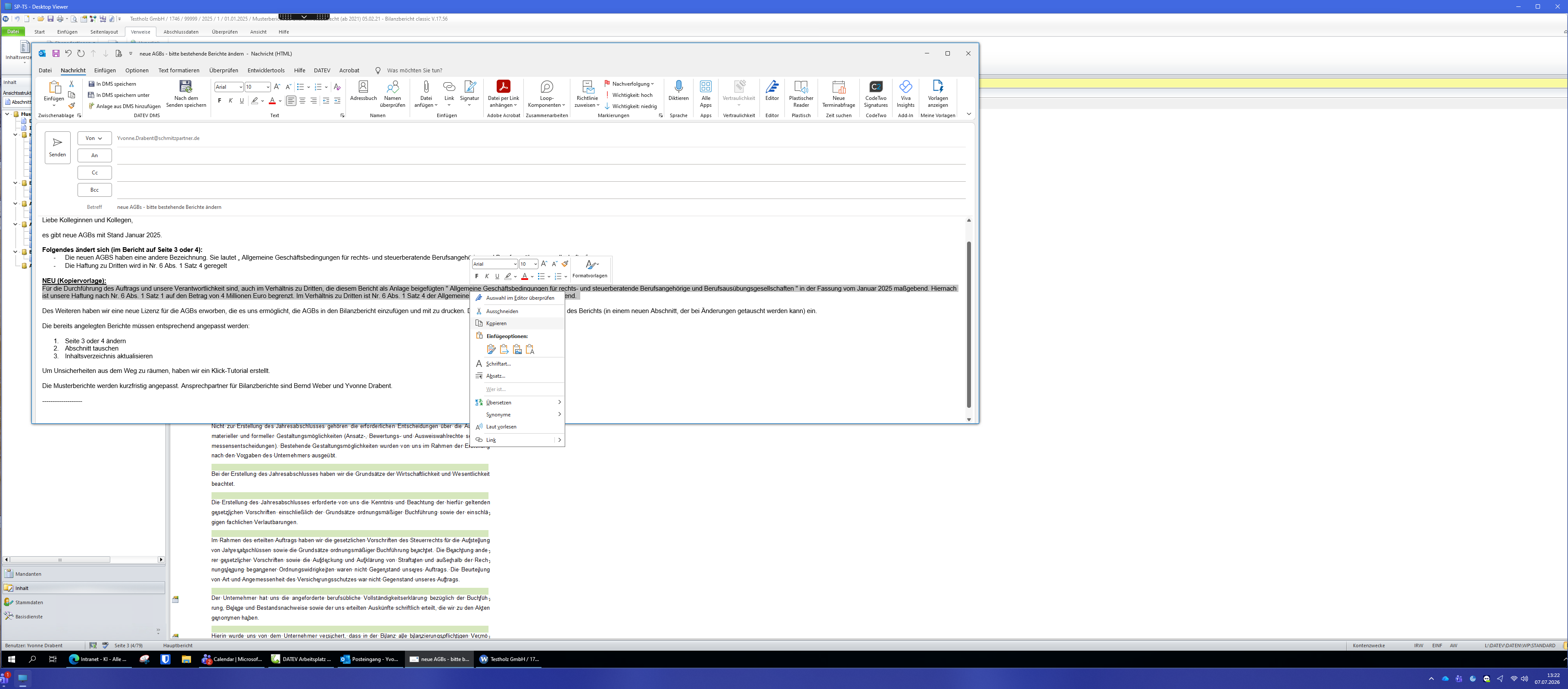Apply red font color in the message ribbon
The height and width of the screenshot is (689, 1568).
coord(272,101)
